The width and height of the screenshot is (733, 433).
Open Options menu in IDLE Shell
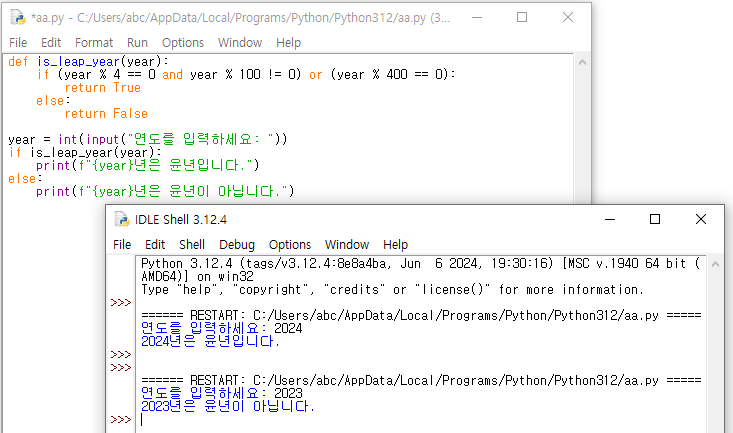click(x=289, y=245)
